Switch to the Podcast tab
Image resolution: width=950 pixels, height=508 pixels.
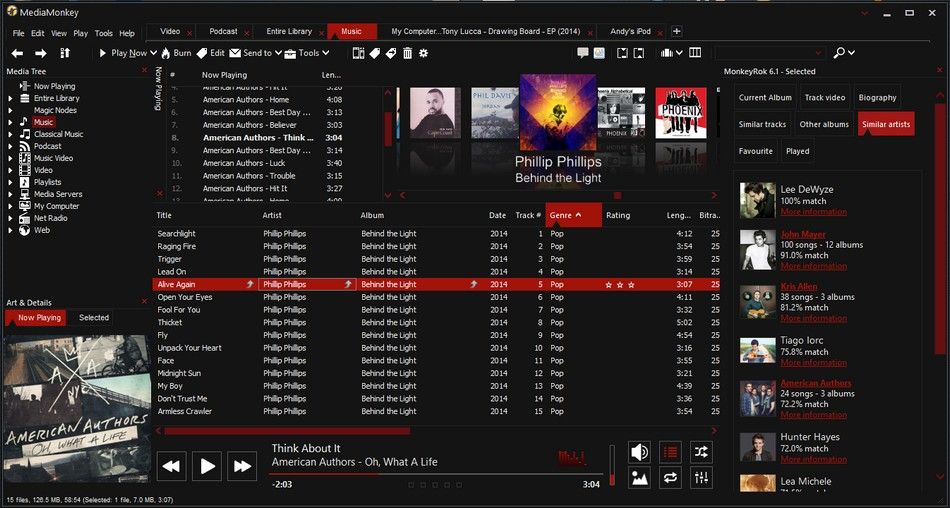pos(224,32)
